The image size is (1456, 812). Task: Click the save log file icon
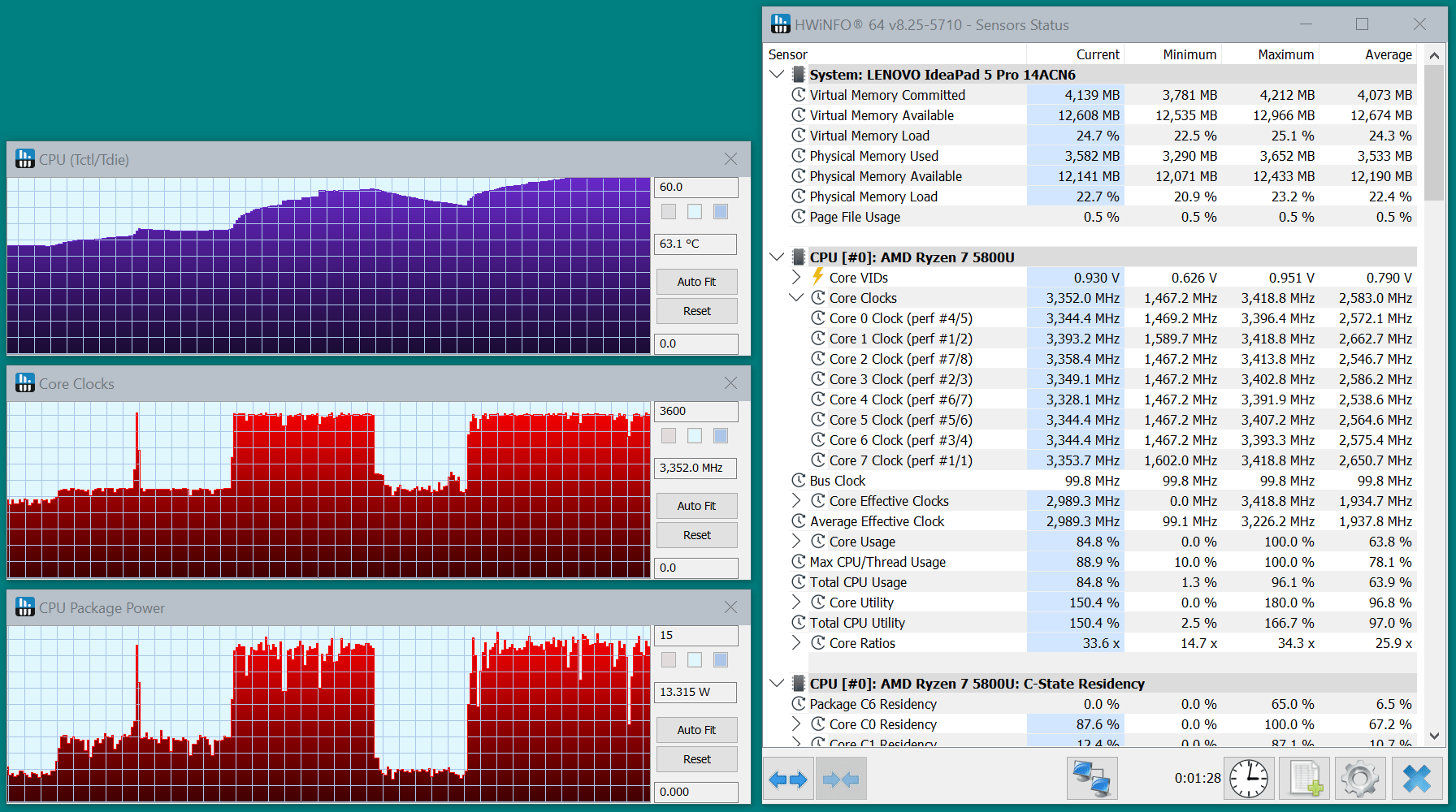pos(1305,780)
